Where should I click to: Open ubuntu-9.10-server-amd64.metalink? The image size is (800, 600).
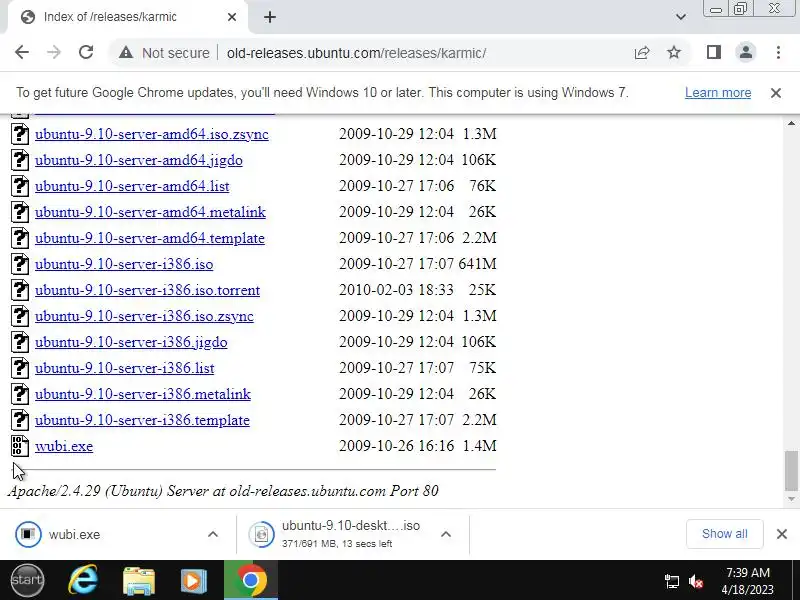point(150,212)
